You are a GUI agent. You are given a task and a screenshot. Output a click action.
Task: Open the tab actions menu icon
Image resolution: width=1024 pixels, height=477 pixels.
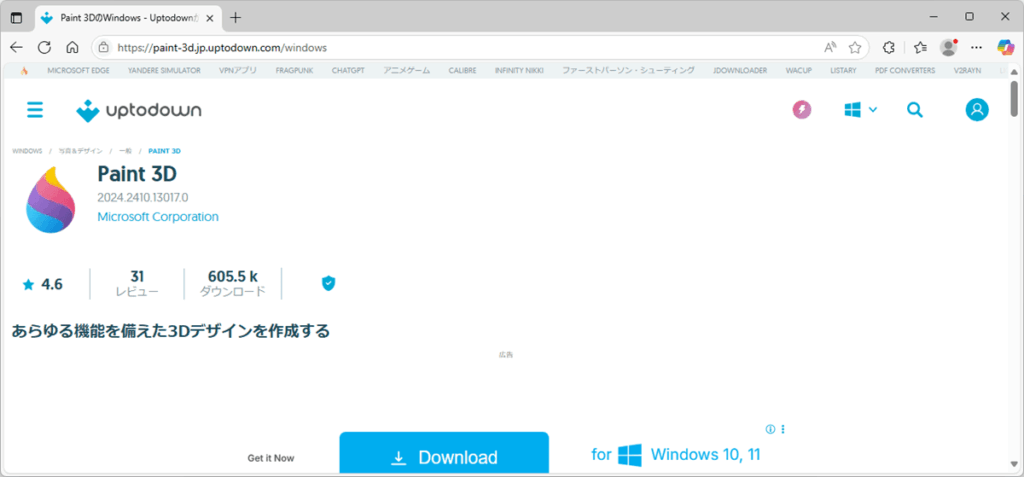pos(16,18)
